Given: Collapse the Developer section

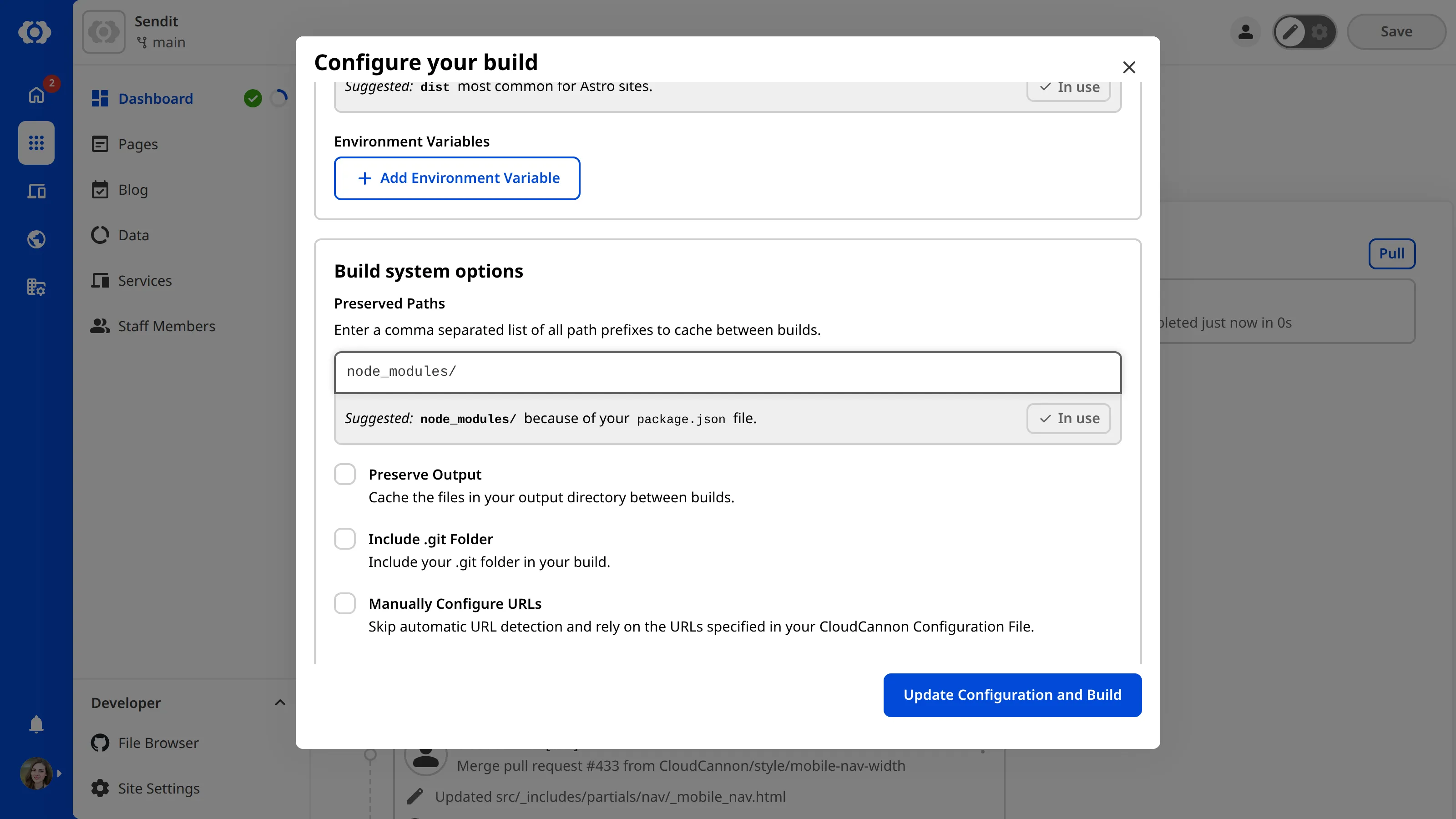Looking at the screenshot, I should [x=280, y=703].
